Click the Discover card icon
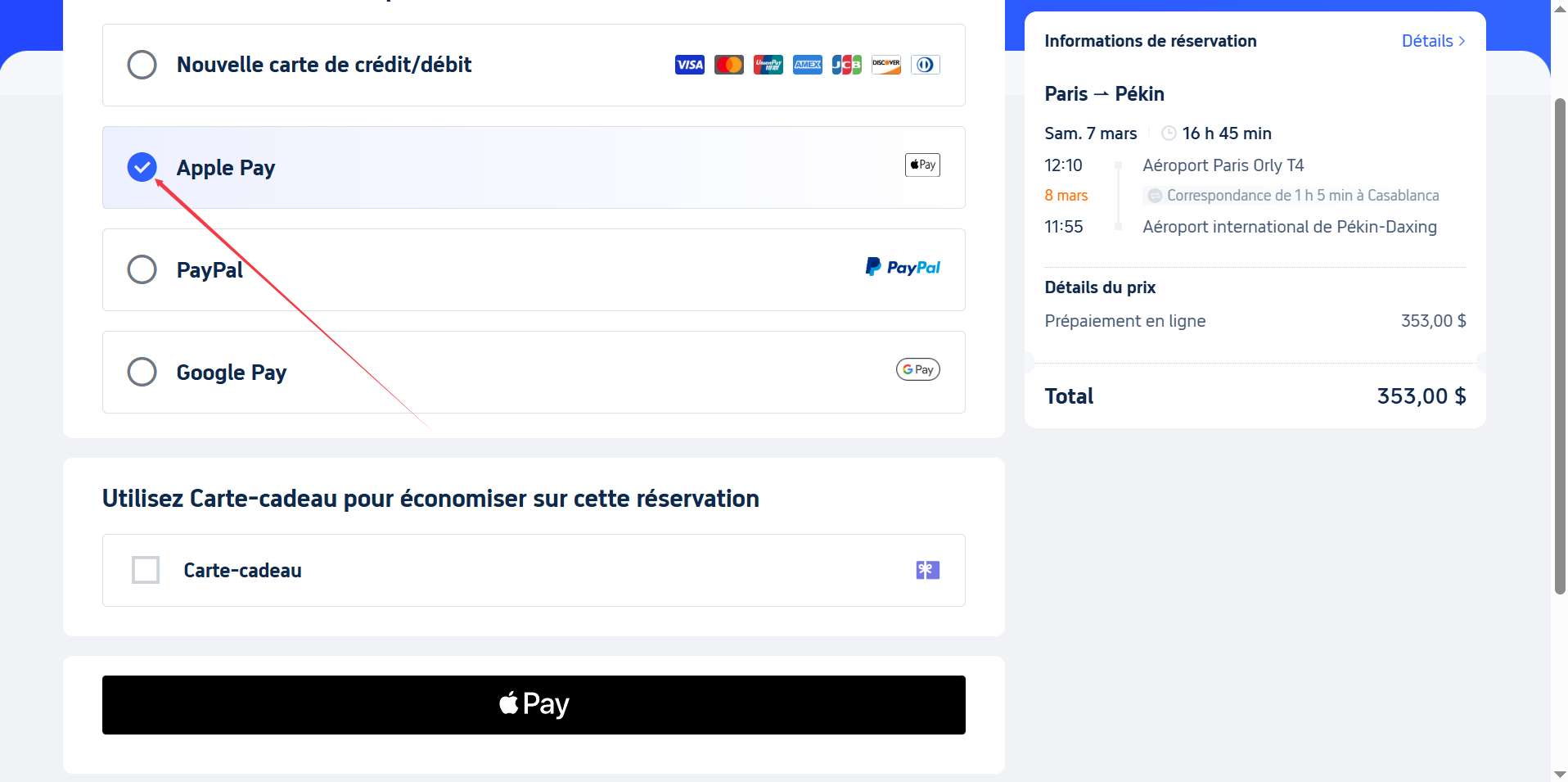Image resolution: width=1568 pixels, height=782 pixels. pos(886,64)
